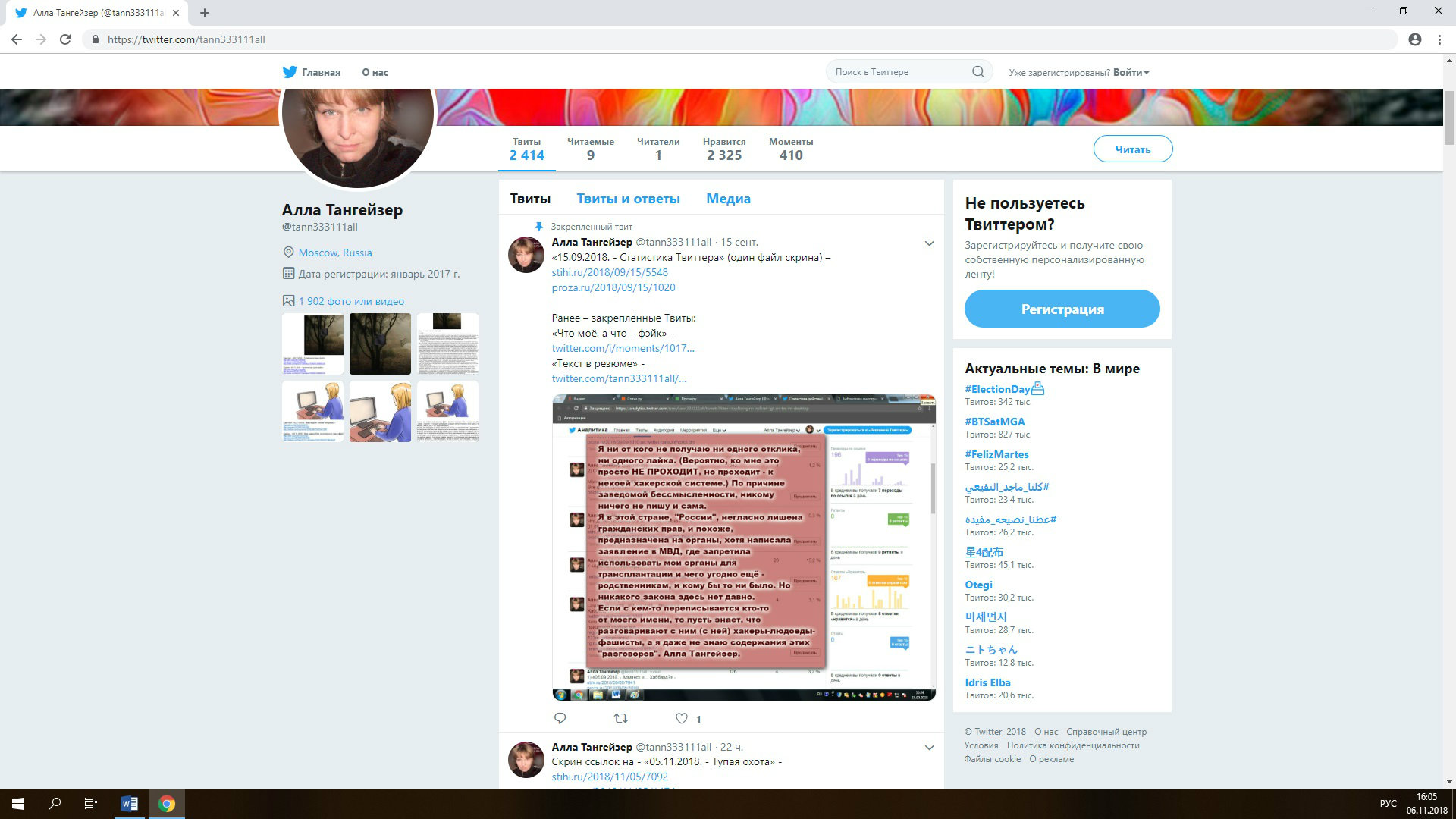
Task: Open the Справочный центр footer link
Action: [1106, 732]
